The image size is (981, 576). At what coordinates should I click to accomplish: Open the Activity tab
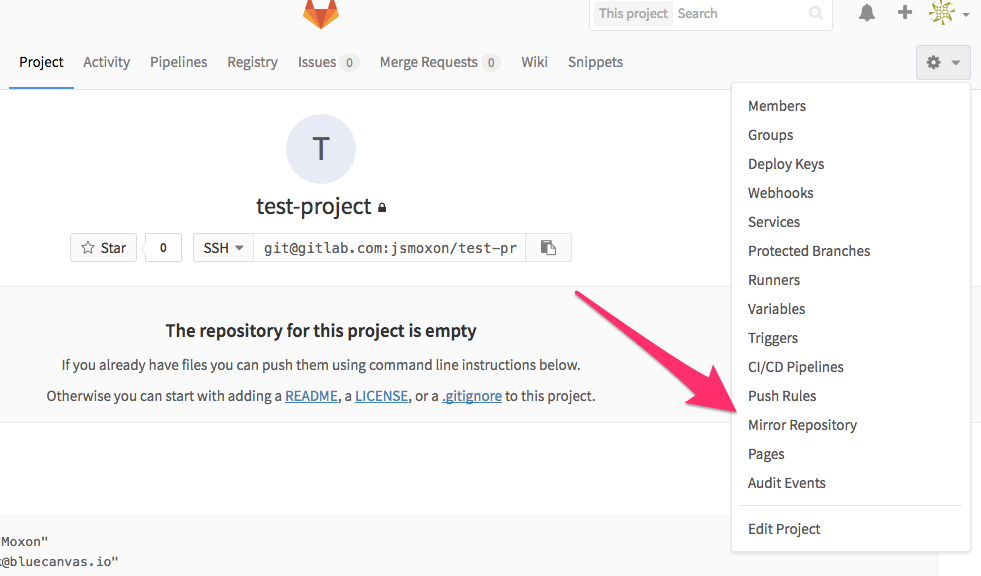pyautogui.click(x=106, y=62)
